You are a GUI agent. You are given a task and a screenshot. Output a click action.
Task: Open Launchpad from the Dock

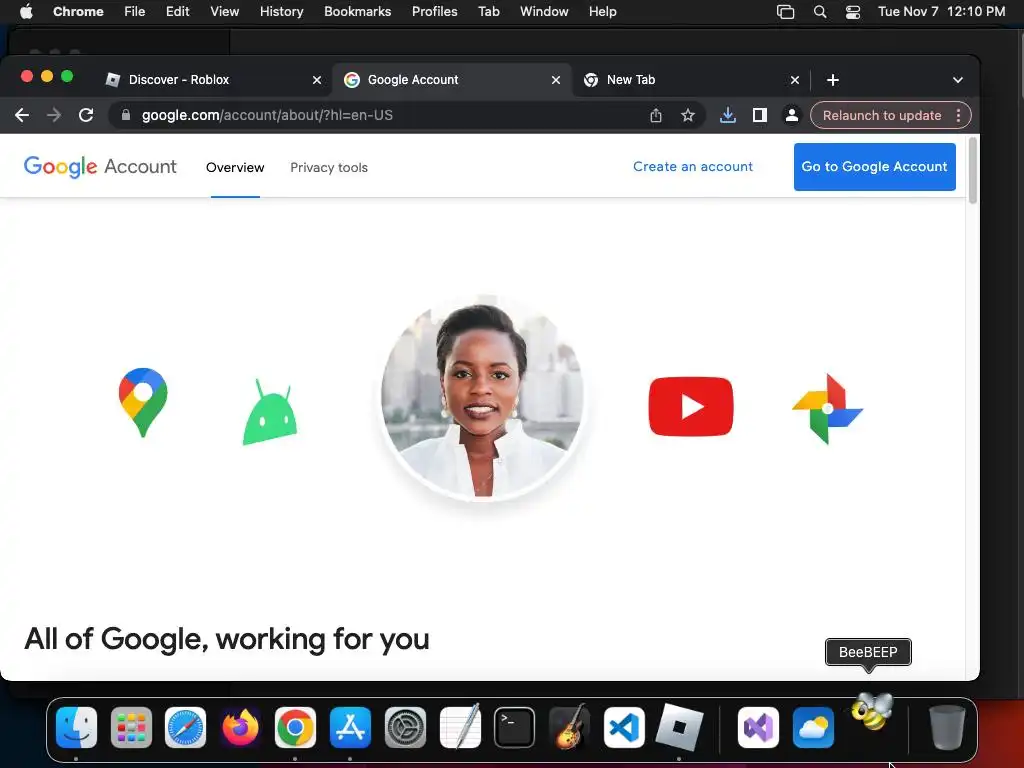point(131,728)
